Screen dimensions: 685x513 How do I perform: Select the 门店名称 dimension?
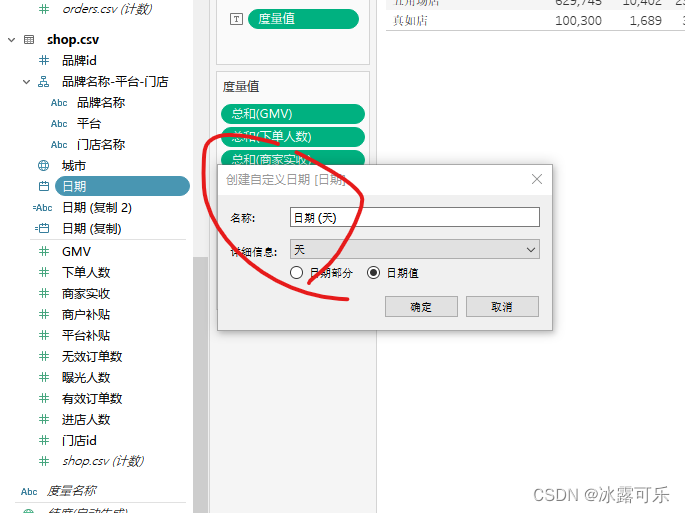[101, 145]
